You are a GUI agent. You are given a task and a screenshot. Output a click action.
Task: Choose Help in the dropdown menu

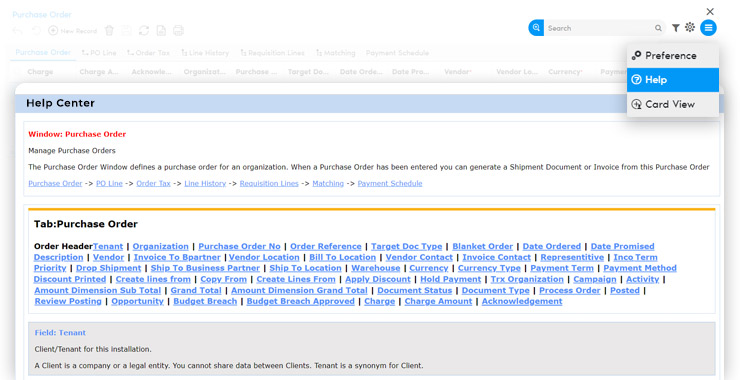(x=673, y=80)
